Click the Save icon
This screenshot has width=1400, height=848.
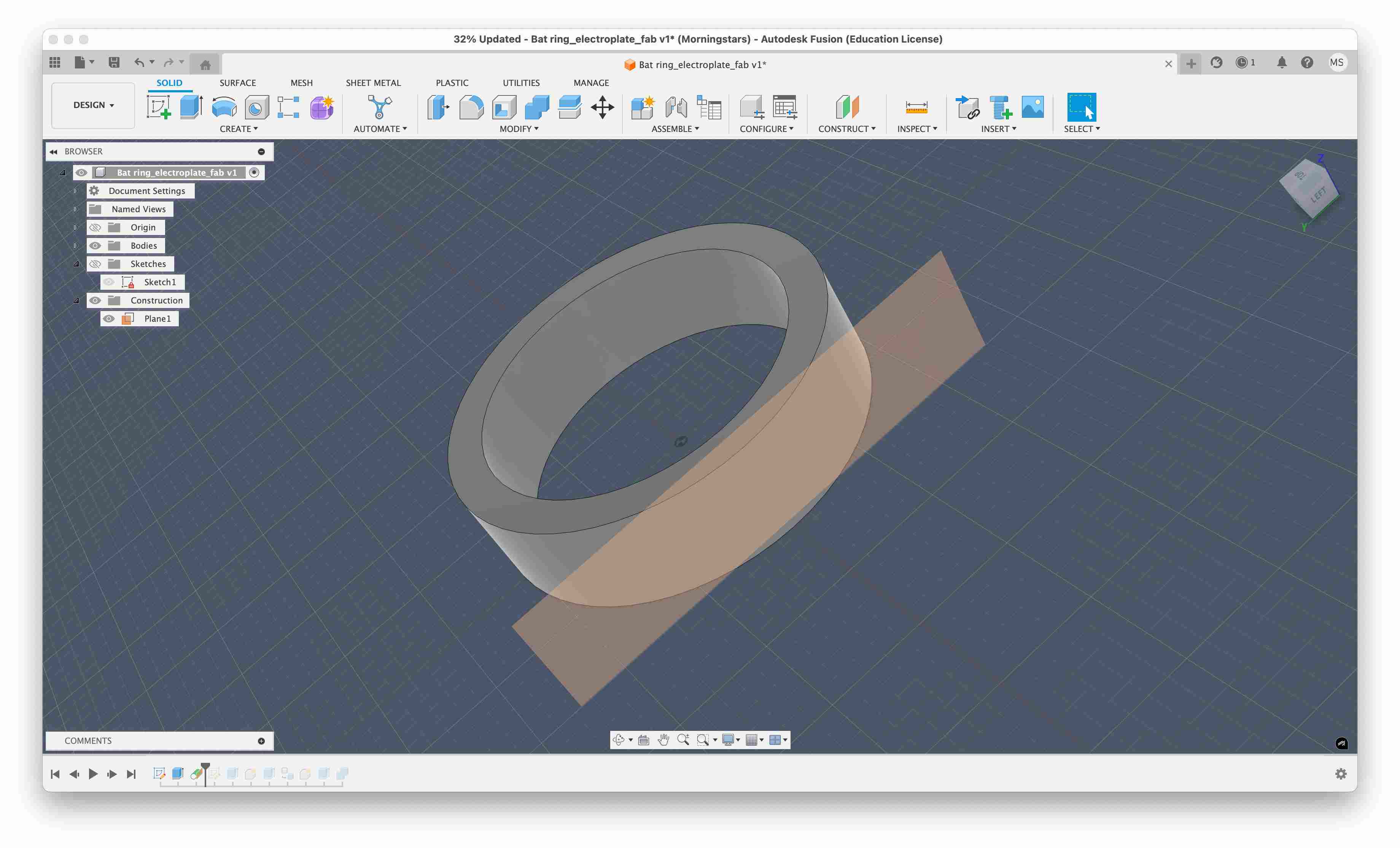114,62
